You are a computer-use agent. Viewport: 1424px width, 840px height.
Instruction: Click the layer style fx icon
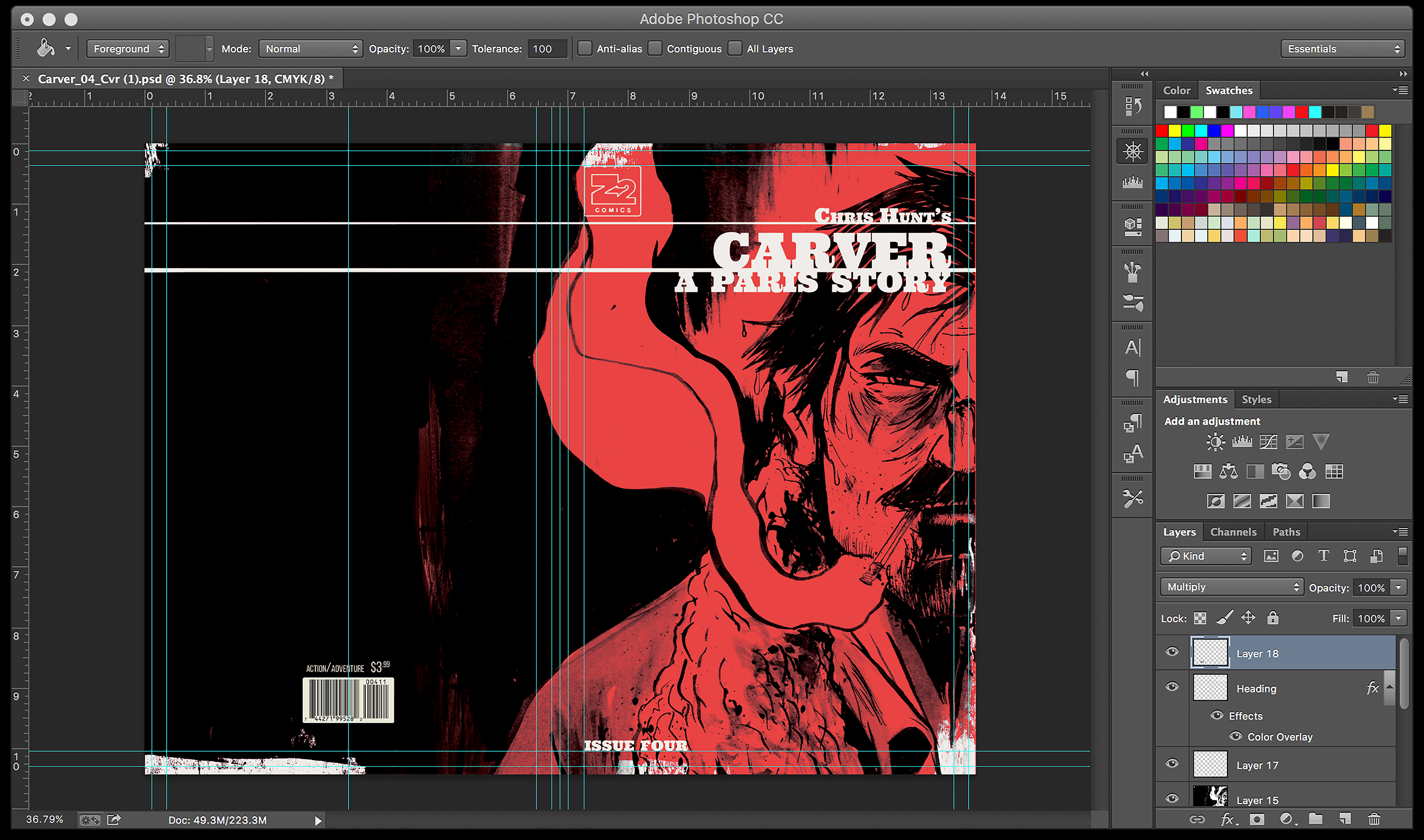pyautogui.click(x=1227, y=819)
